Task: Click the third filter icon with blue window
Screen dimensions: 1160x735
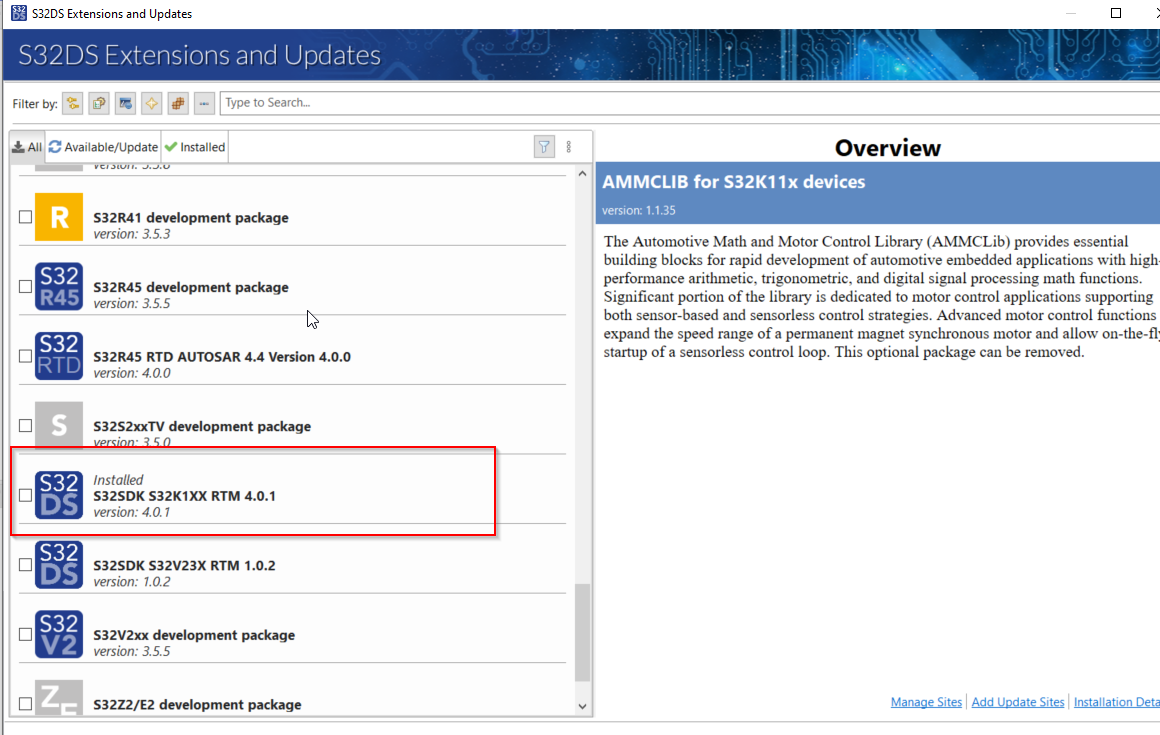Action: [125, 104]
